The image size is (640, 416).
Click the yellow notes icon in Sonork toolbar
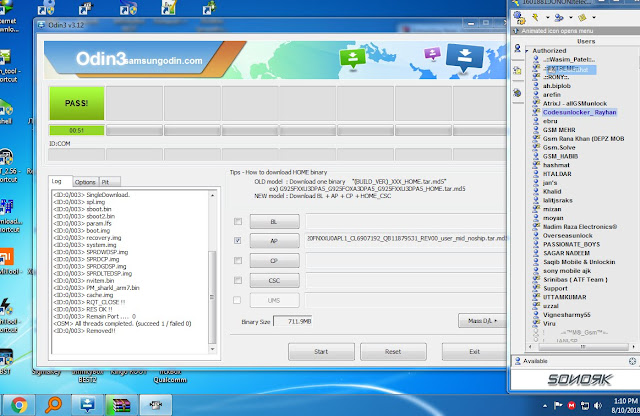(582, 17)
